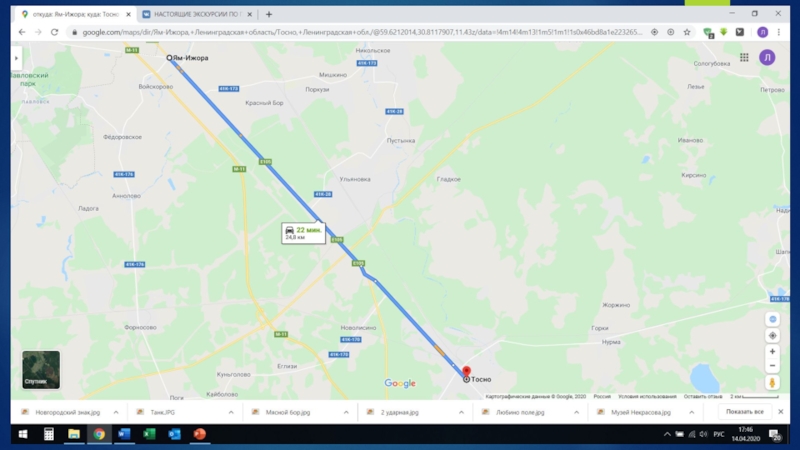The width and height of the screenshot is (800, 450).
Task: Expand the side panel arrow
Action: (16, 58)
